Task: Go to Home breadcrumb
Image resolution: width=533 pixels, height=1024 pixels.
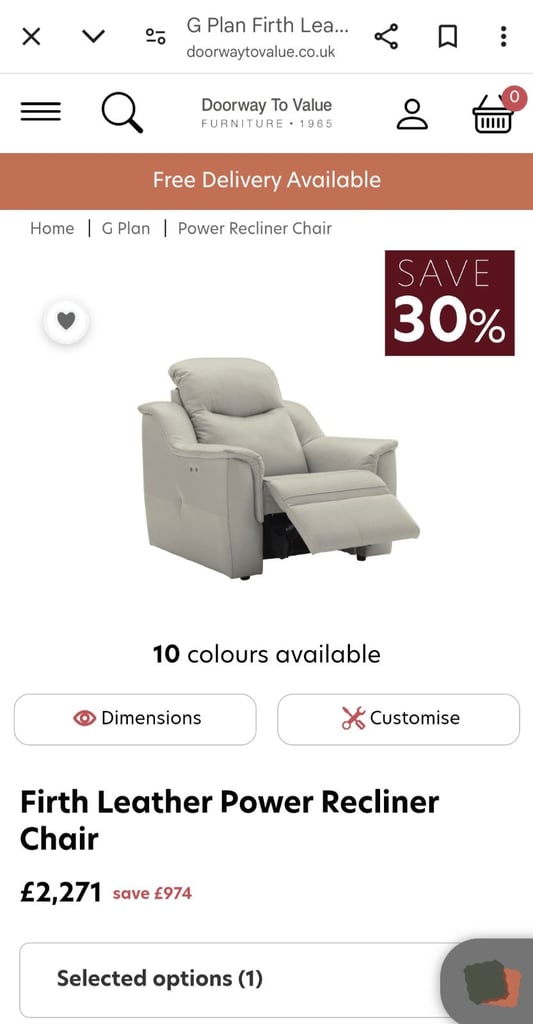Action: [52, 229]
